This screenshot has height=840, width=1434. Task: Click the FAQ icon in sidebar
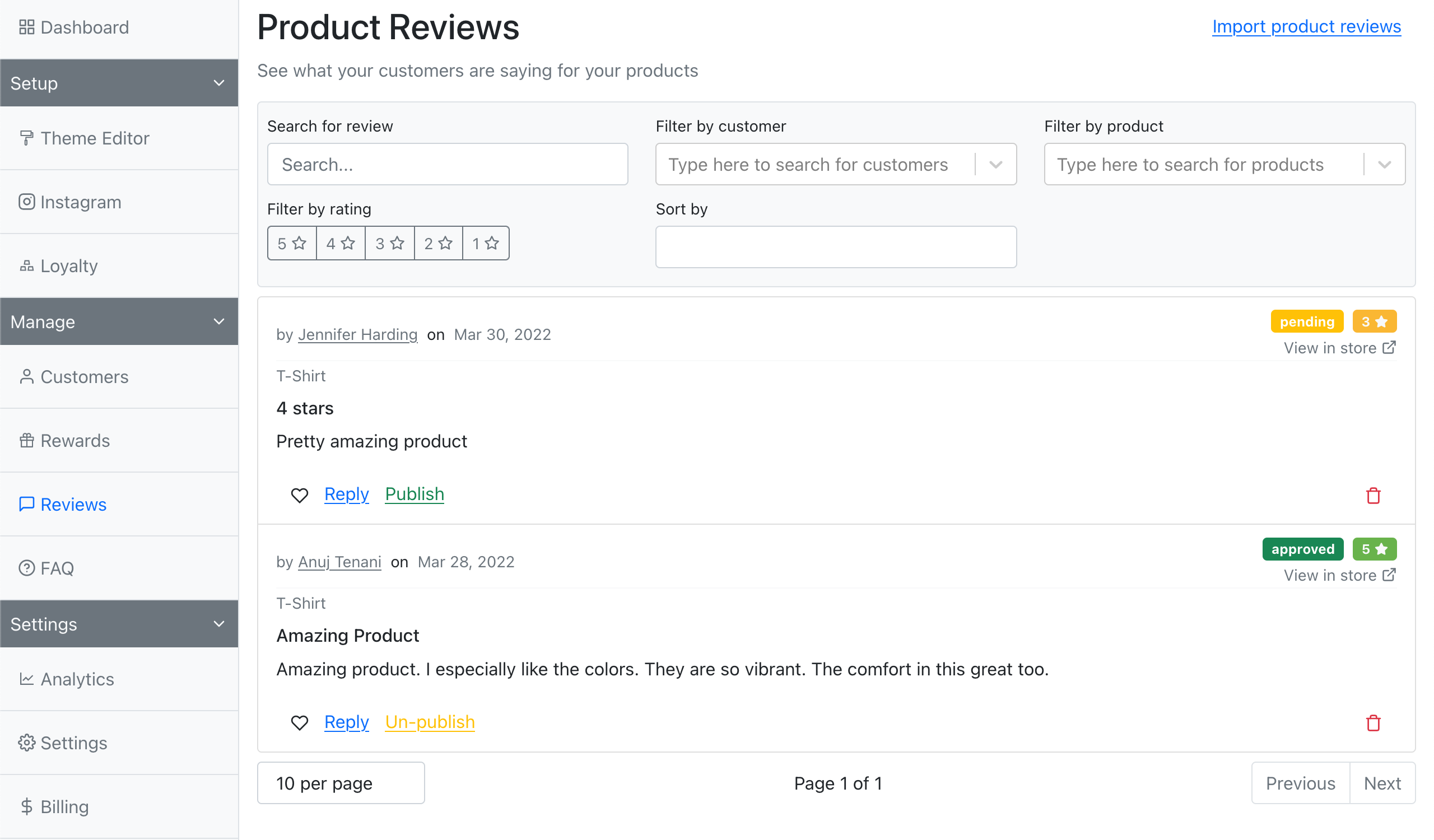pyautogui.click(x=26, y=567)
